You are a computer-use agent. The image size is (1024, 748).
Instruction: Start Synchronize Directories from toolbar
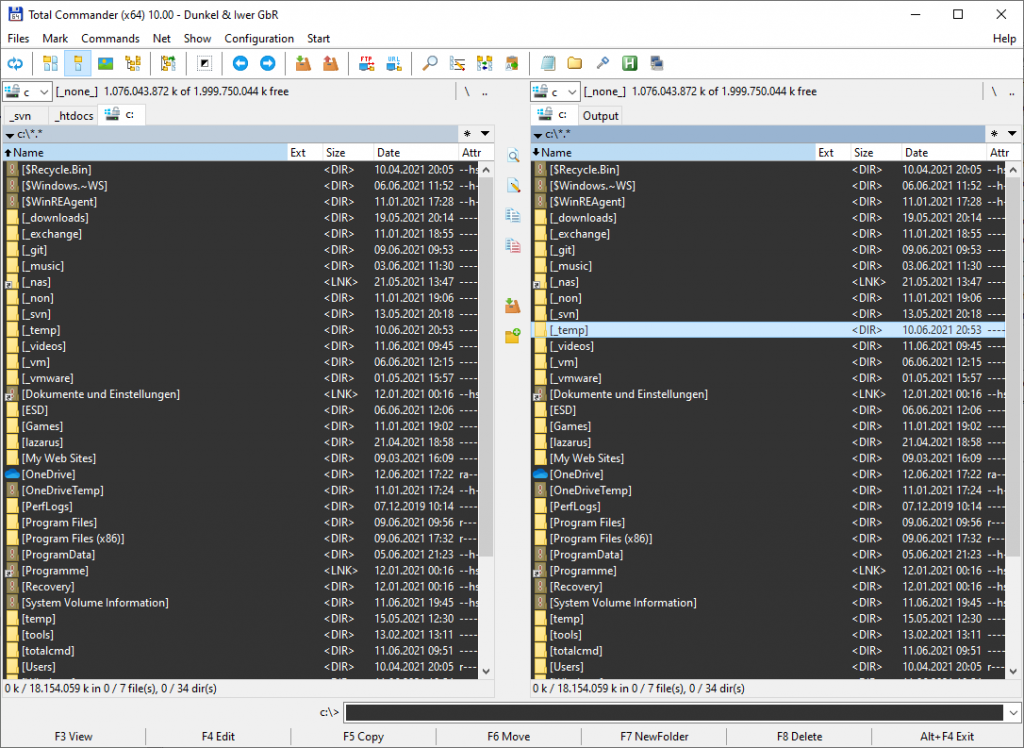tap(484, 63)
